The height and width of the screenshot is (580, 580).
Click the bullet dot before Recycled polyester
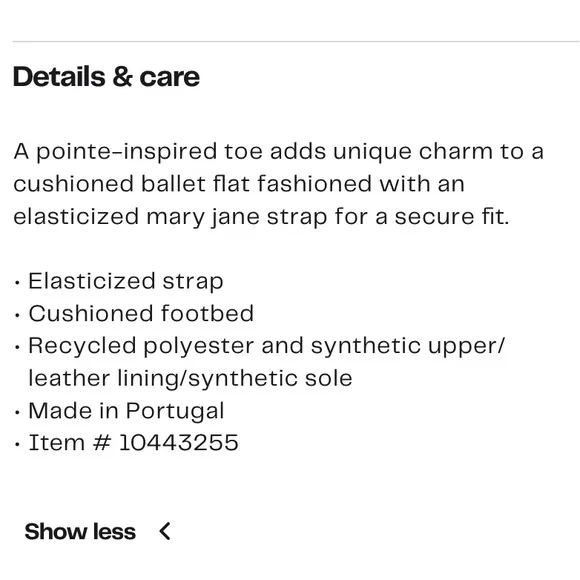pos(17,348)
